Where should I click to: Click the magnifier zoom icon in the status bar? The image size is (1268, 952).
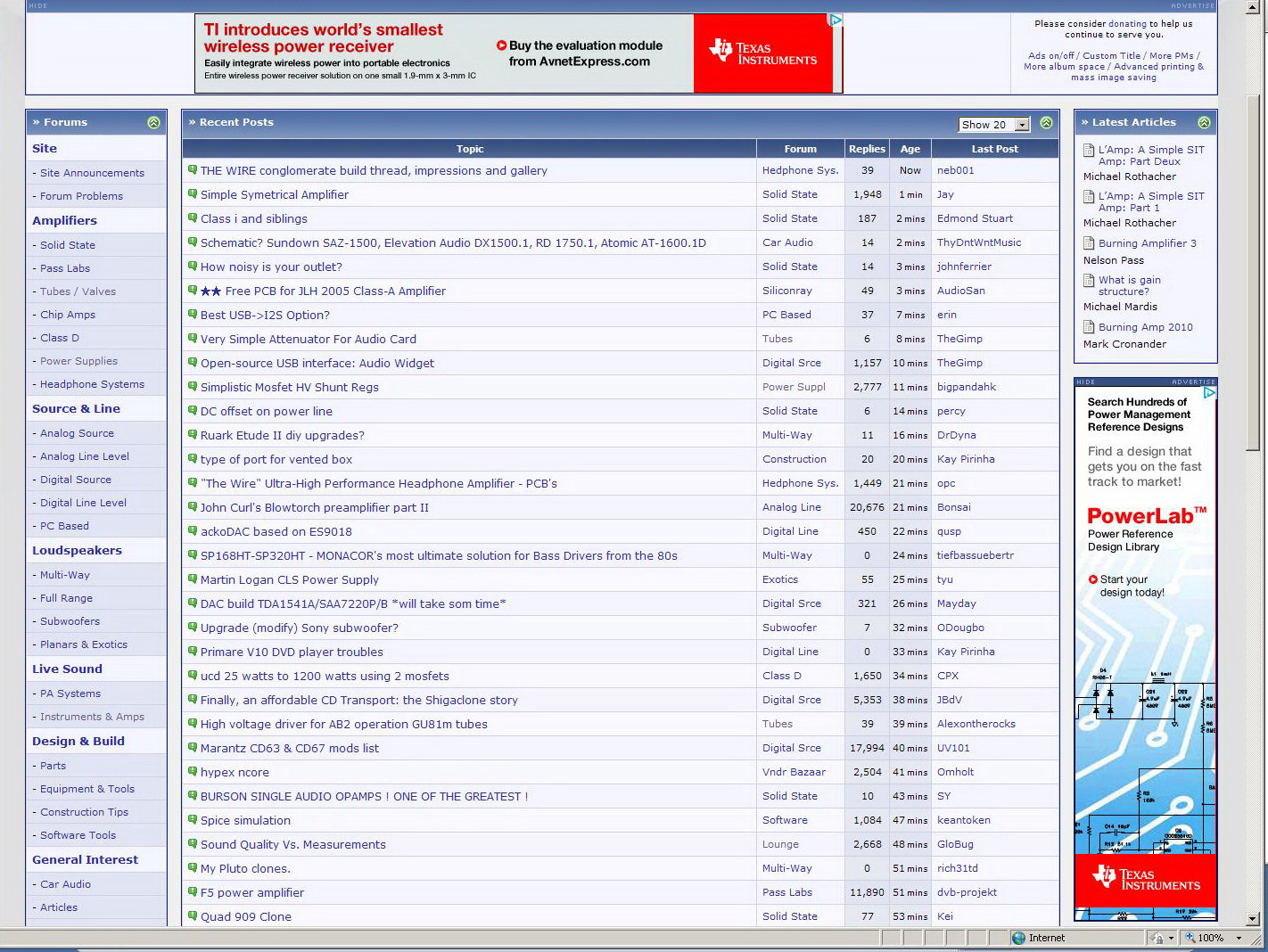coord(1190,938)
